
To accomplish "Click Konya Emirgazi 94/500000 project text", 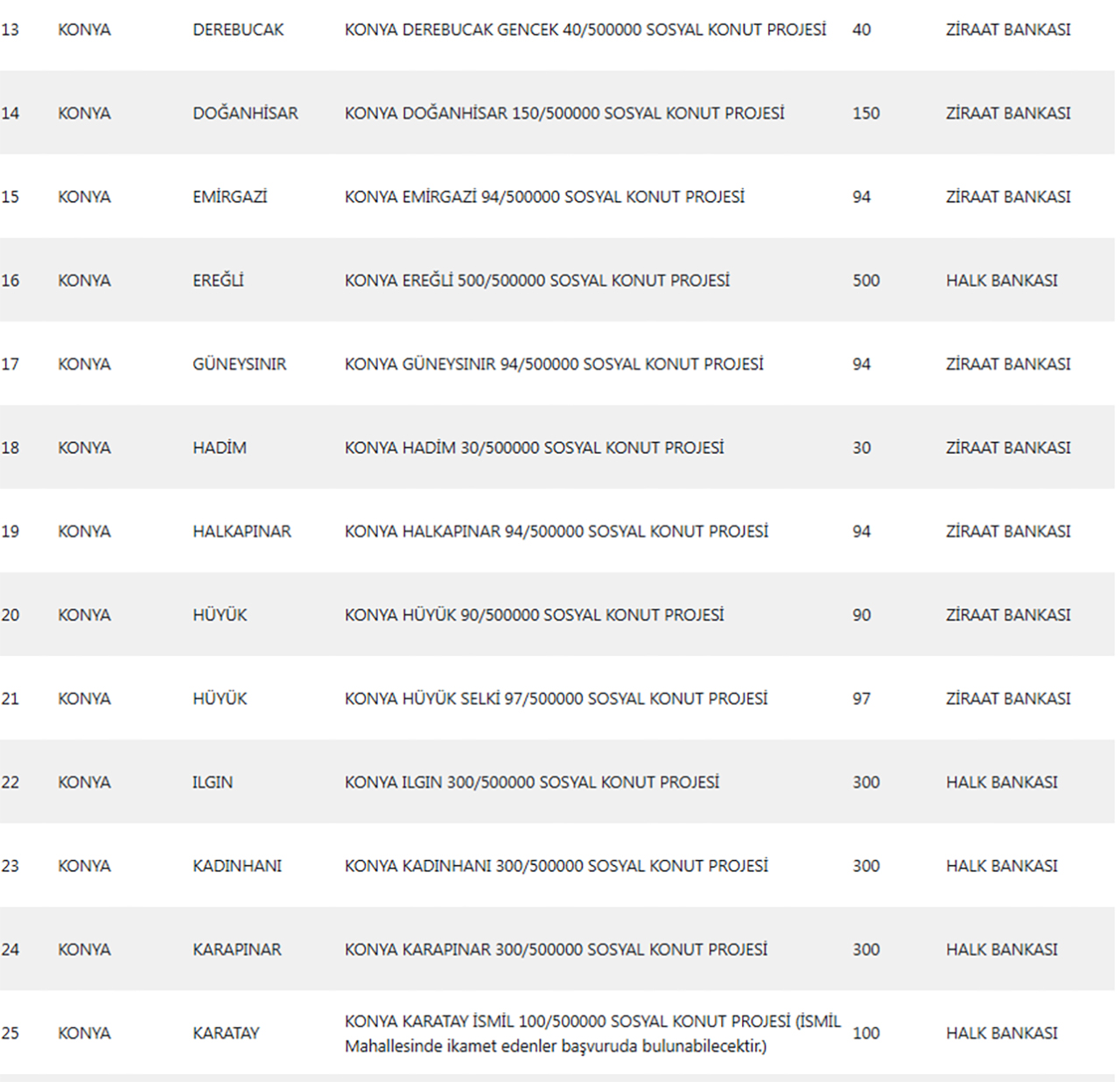I will tap(544, 197).
